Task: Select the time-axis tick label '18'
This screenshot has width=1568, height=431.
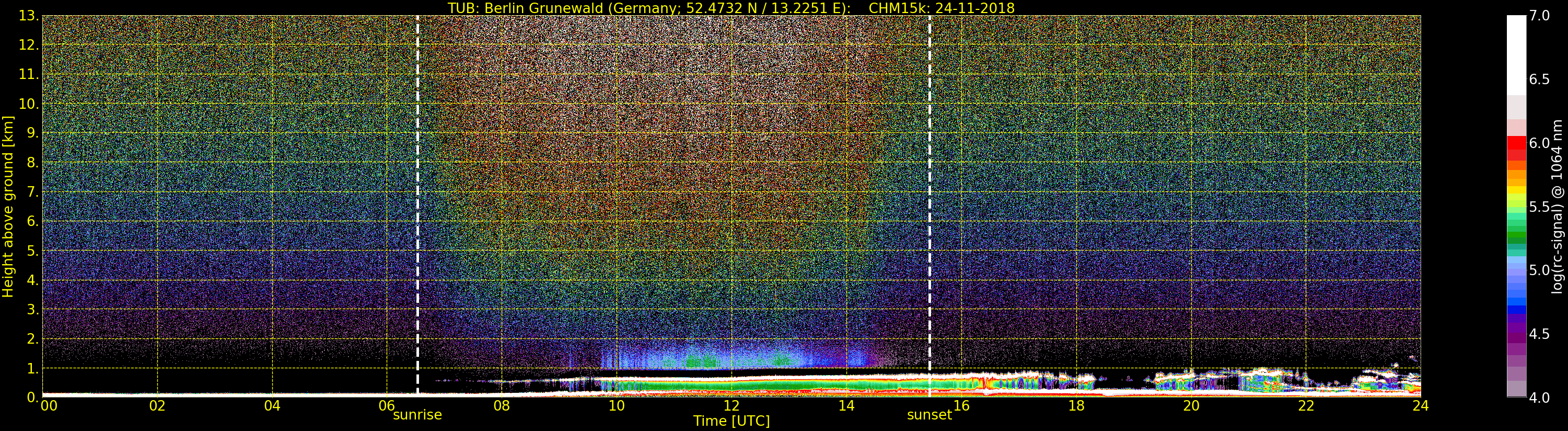Action: (x=1076, y=406)
